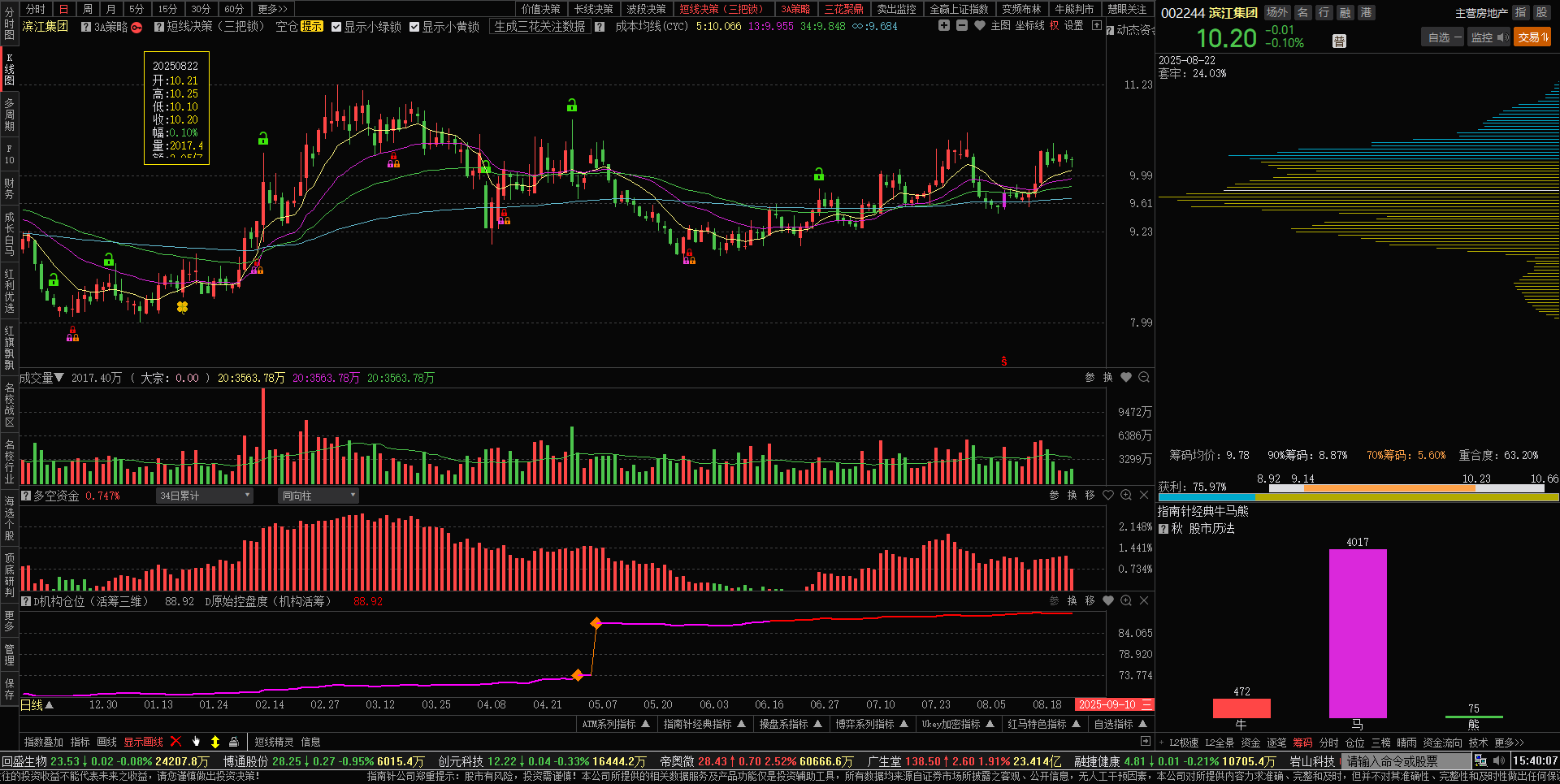Click the orange 交易 button
The height and width of the screenshot is (784, 1560).
(x=1532, y=37)
